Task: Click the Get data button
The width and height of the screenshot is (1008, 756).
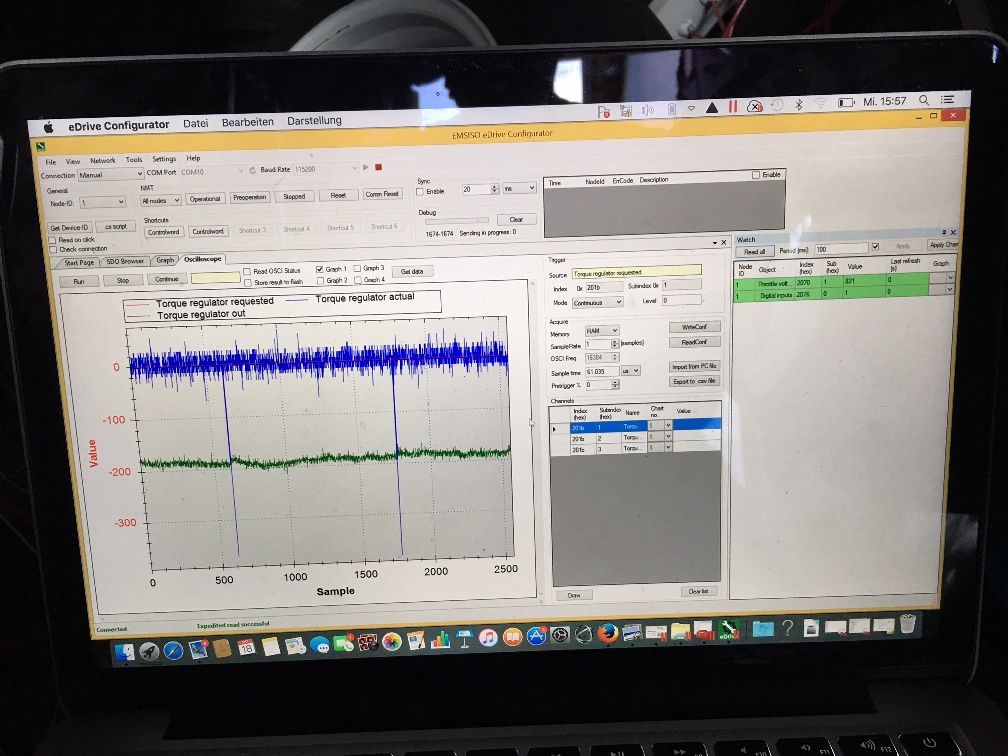Action: pyautogui.click(x=411, y=271)
